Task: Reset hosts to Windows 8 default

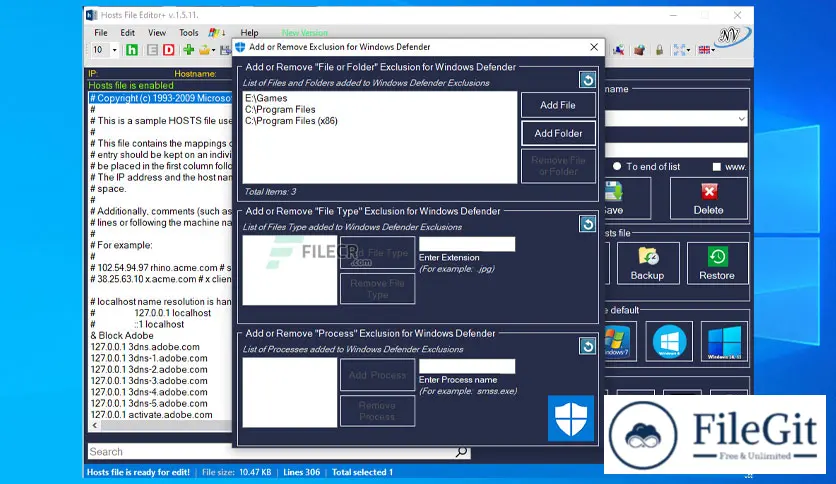Action: tap(669, 342)
